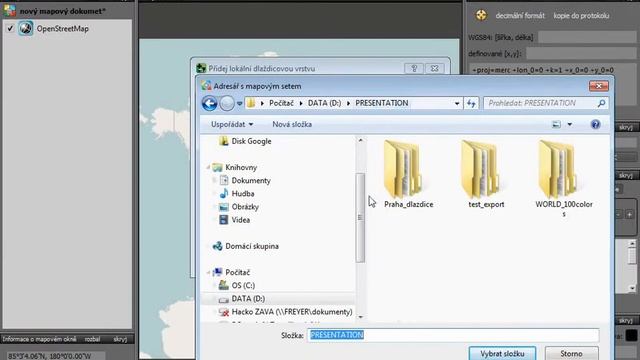Click 'Vybrat složku' button
Viewport: 640px width, 360px height.
[502, 353]
